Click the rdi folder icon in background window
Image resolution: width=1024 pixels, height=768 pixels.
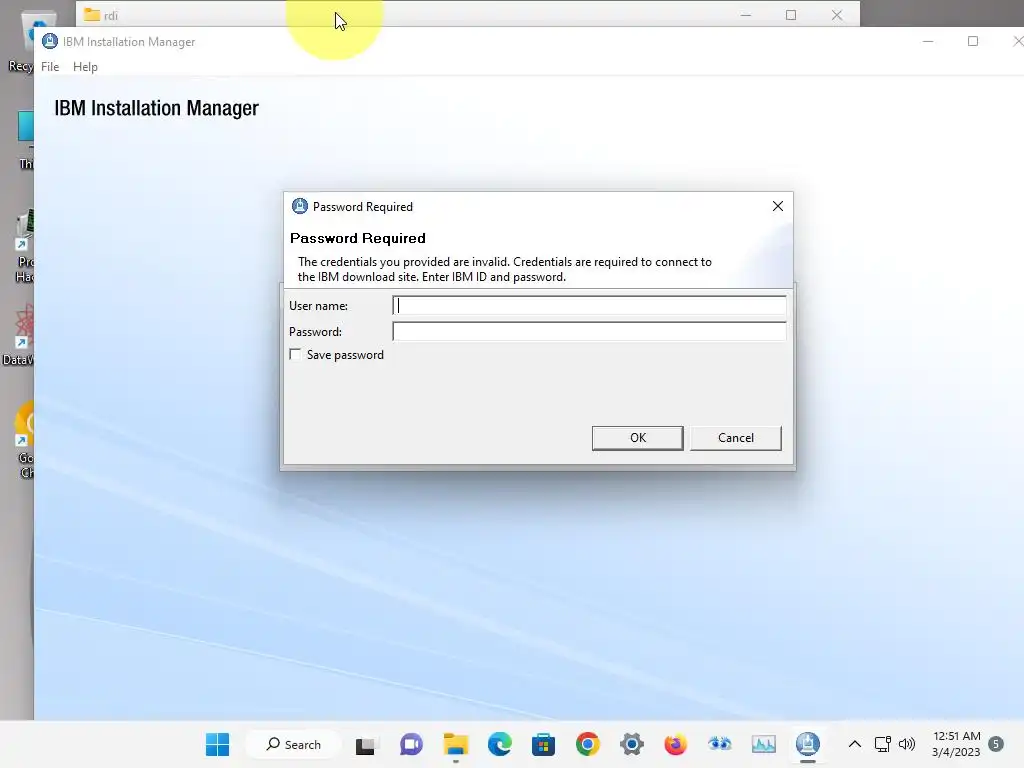click(92, 14)
